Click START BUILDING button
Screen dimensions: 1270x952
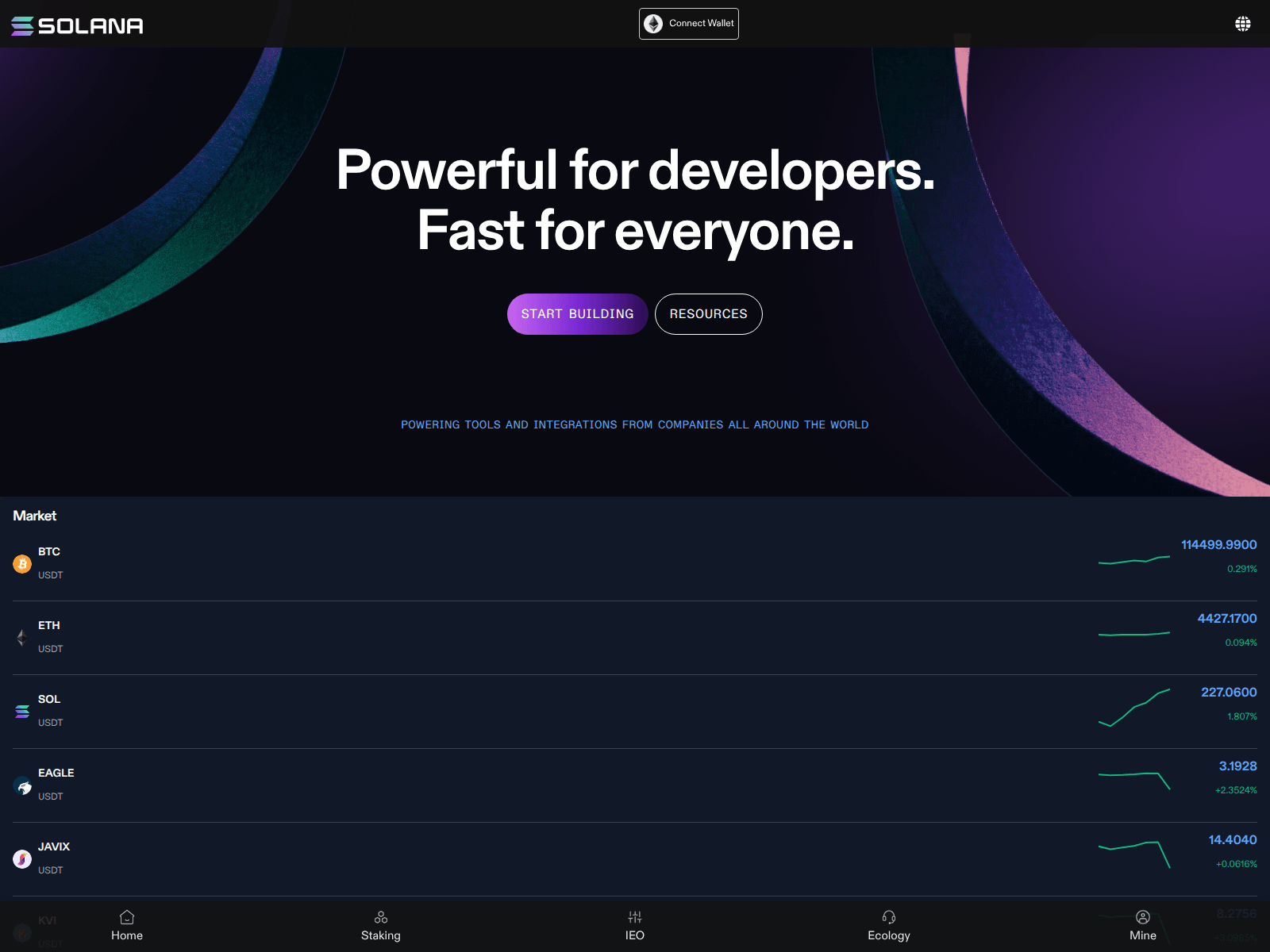(578, 314)
